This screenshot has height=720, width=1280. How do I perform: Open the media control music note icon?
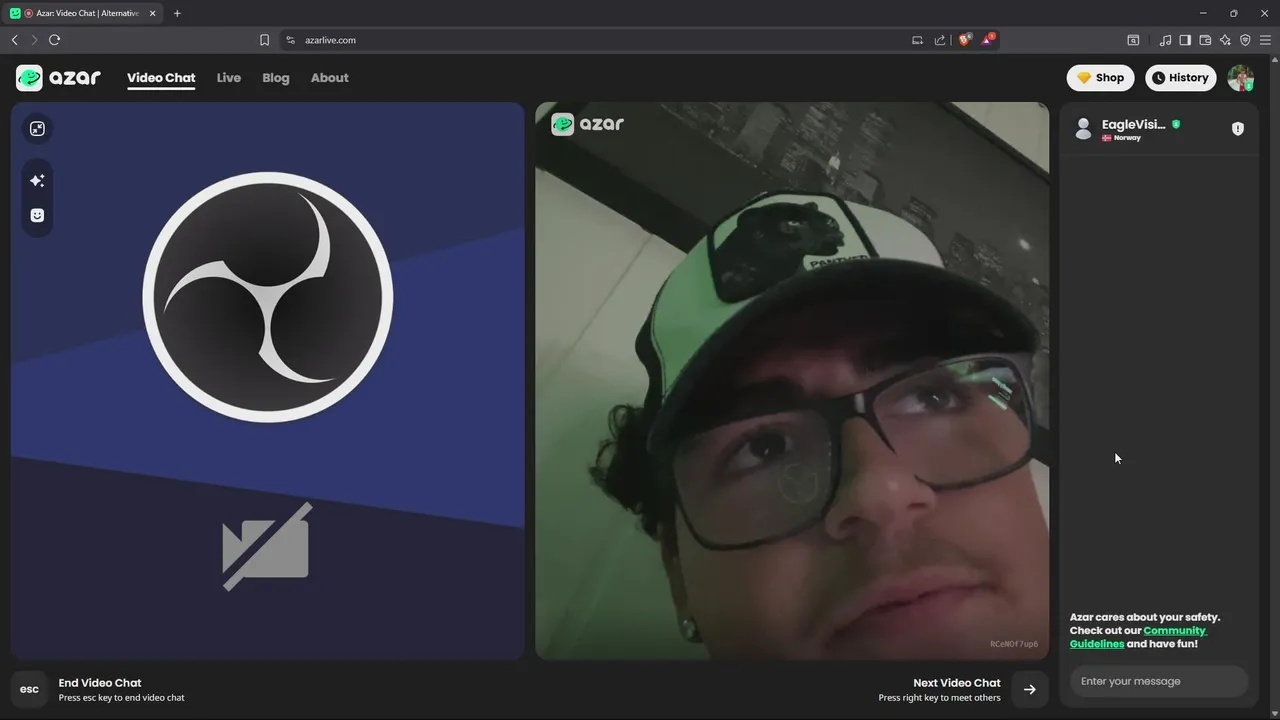[1165, 40]
